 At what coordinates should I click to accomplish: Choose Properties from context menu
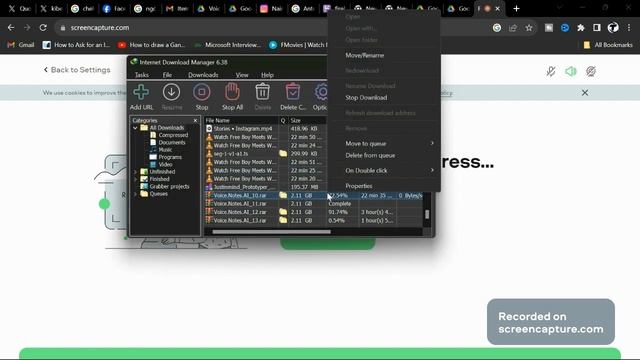point(358,186)
